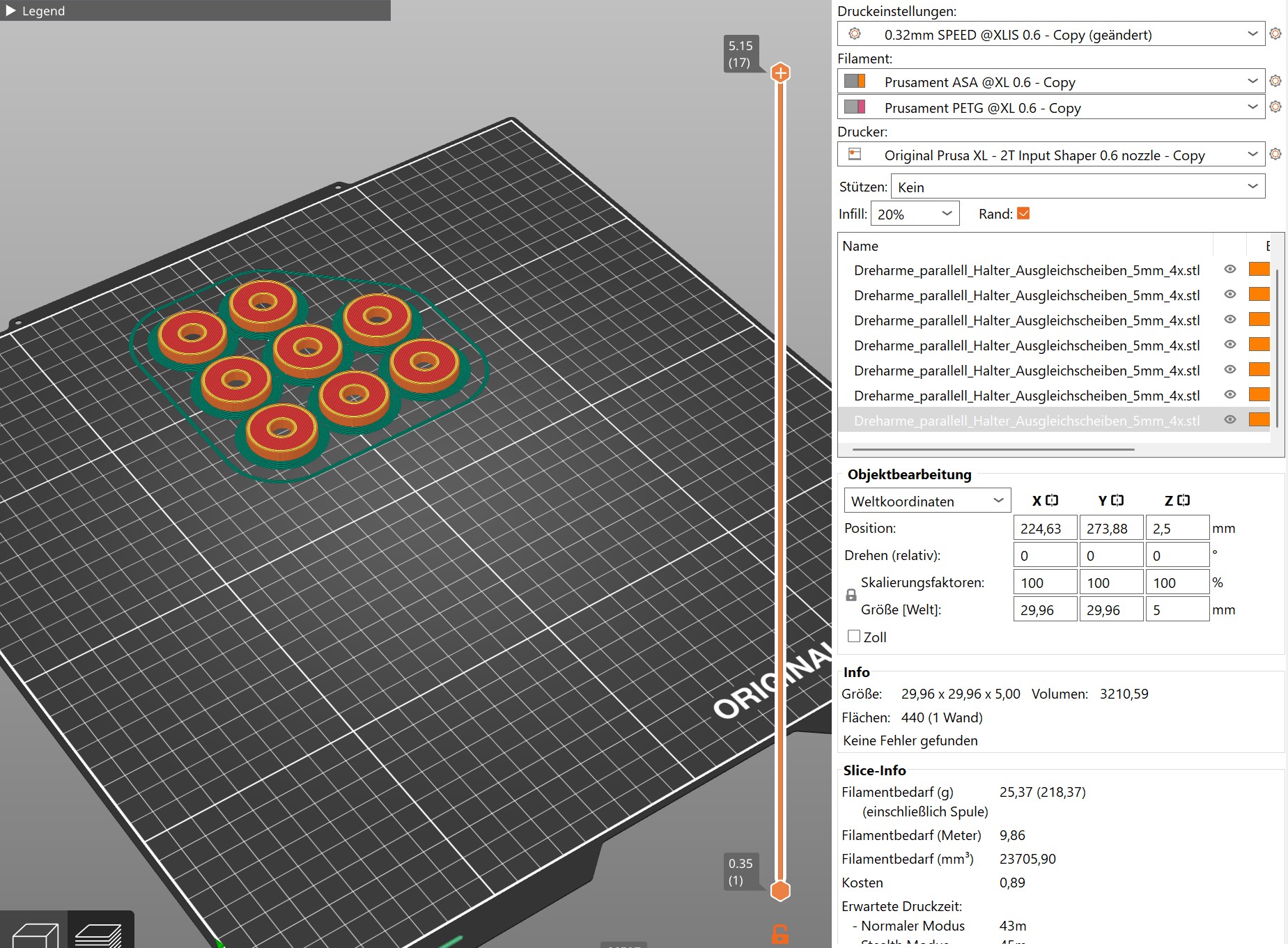
Task: Toggle the scale proportions lock icon
Action: pos(851,596)
